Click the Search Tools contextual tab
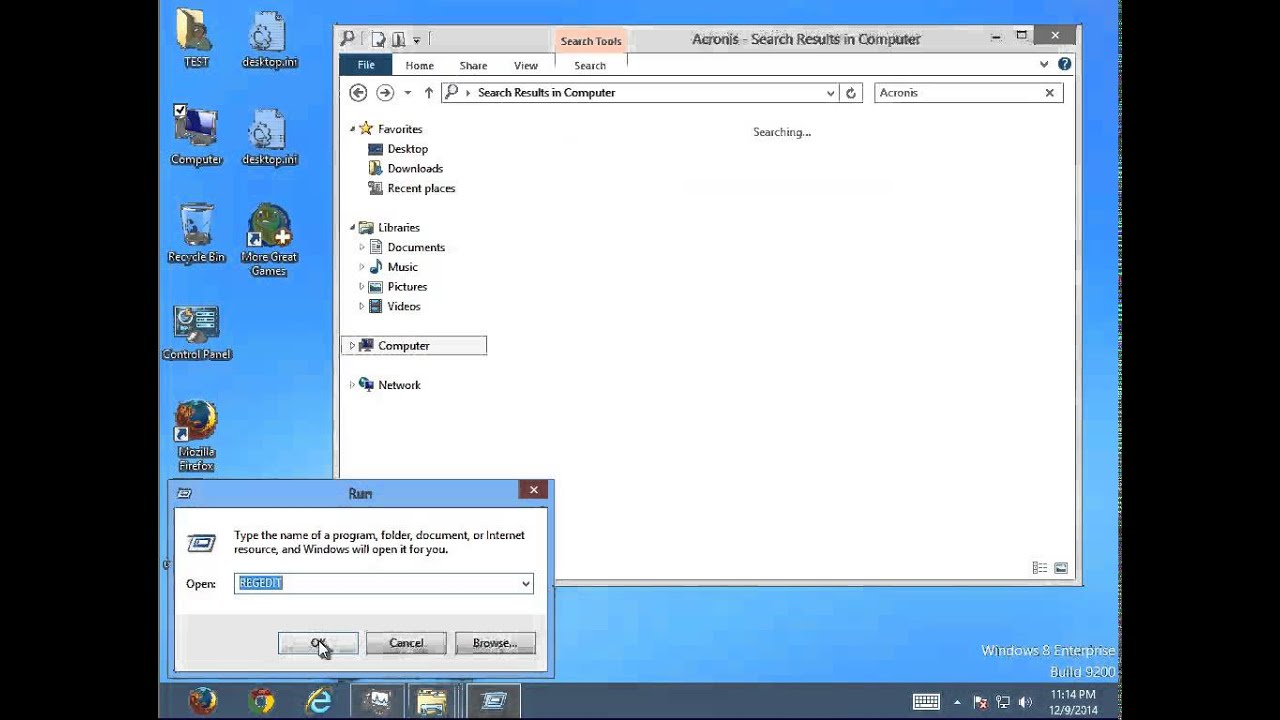This screenshot has width=1280, height=720. pos(590,41)
